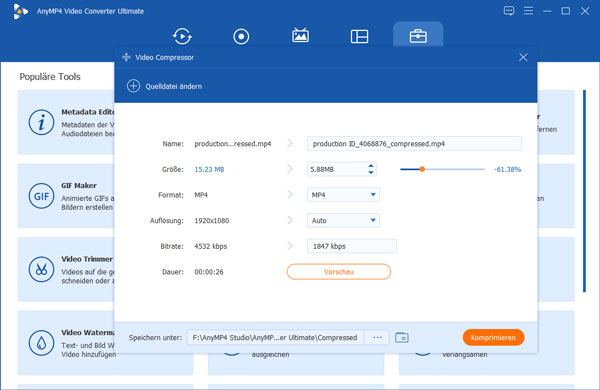The image size is (600, 390).
Task: Click the 1920x1080 resolution value
Action: tap(212, 220)
